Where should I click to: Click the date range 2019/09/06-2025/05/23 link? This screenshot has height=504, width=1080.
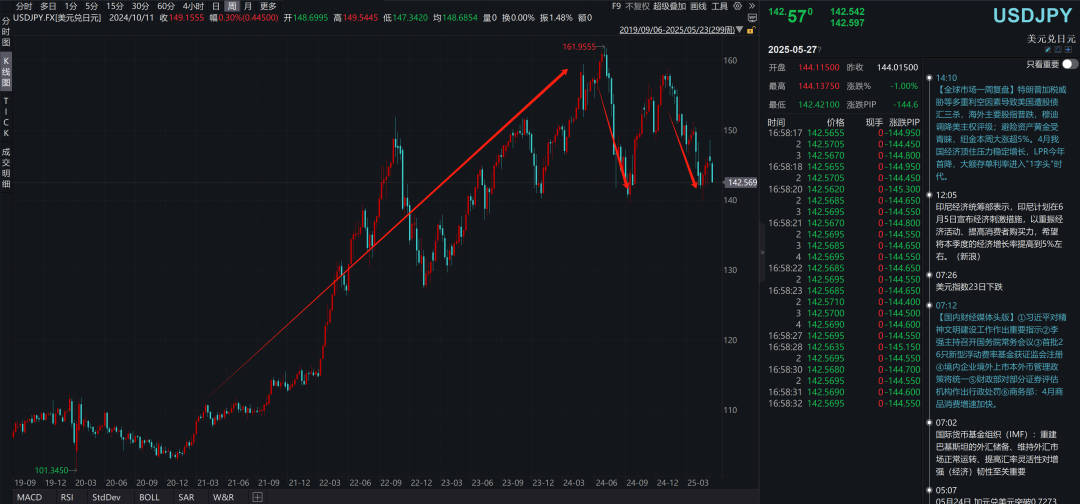(x=677, y=30)
